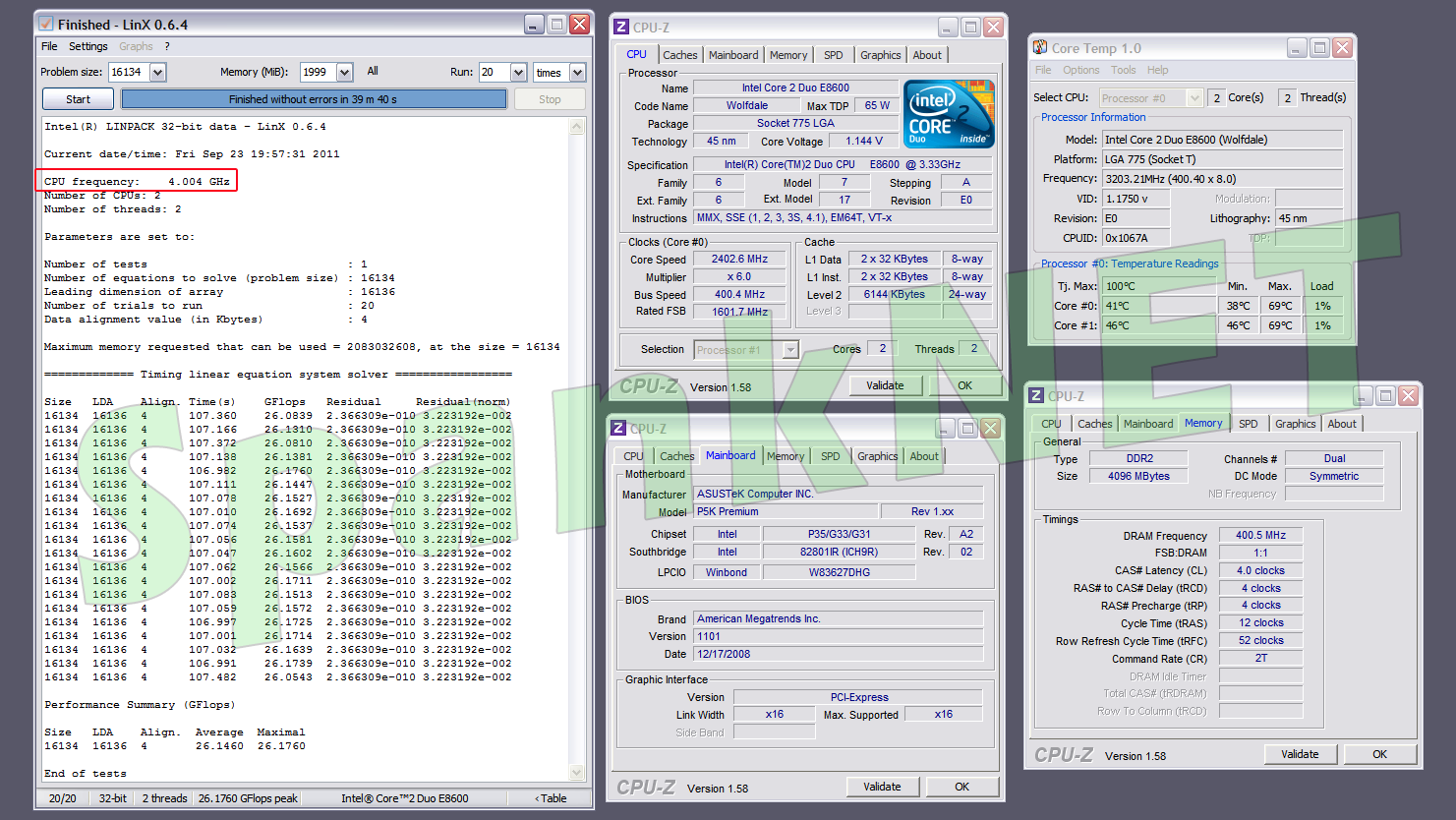Select About tab in CPU-Z Memory window
Viewport: 1456px width, 820px height.
coord(1342,424)
